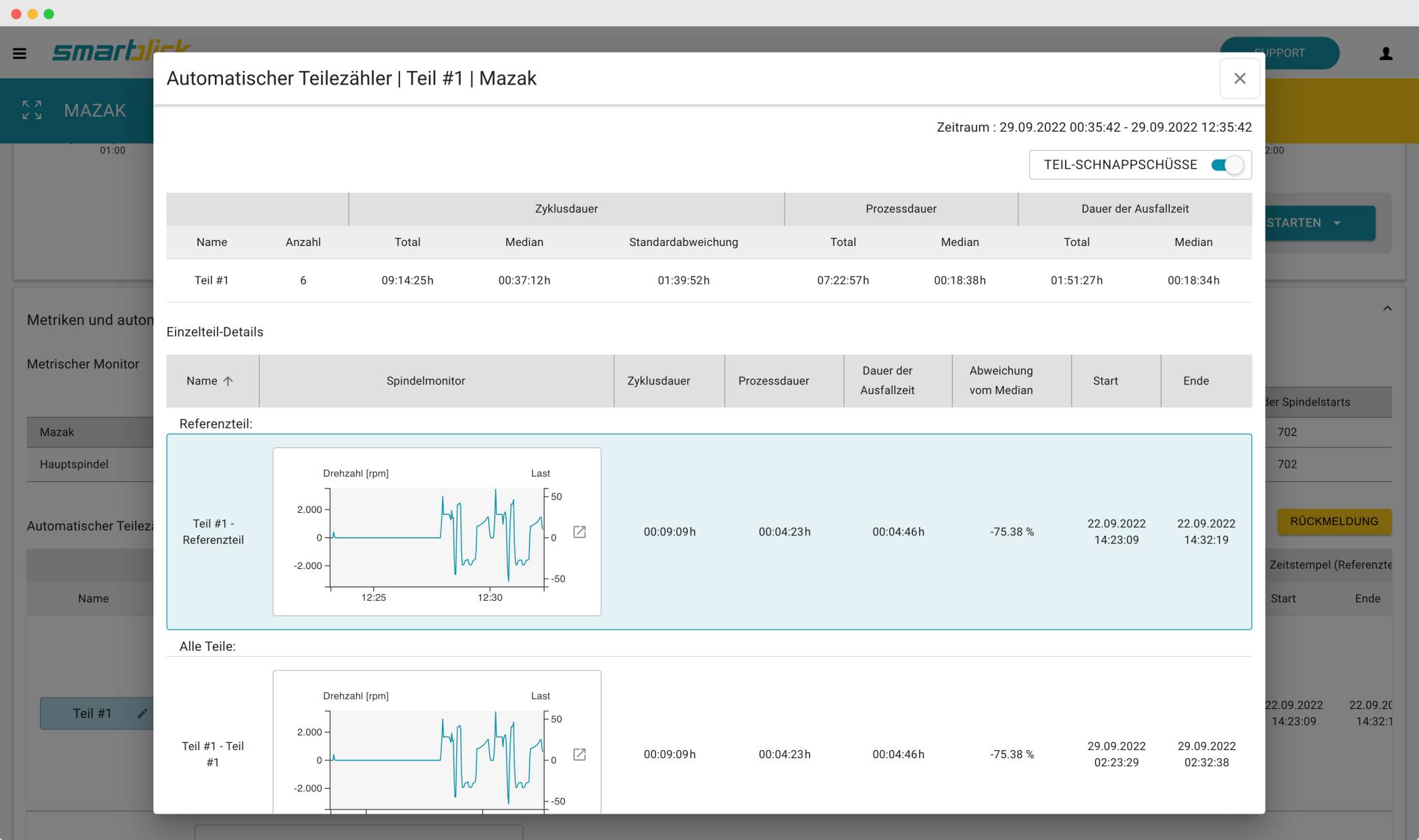The image size is (1419, 840).
Task: Click the MAZAK machine title
Action: (x=95, y=110)
